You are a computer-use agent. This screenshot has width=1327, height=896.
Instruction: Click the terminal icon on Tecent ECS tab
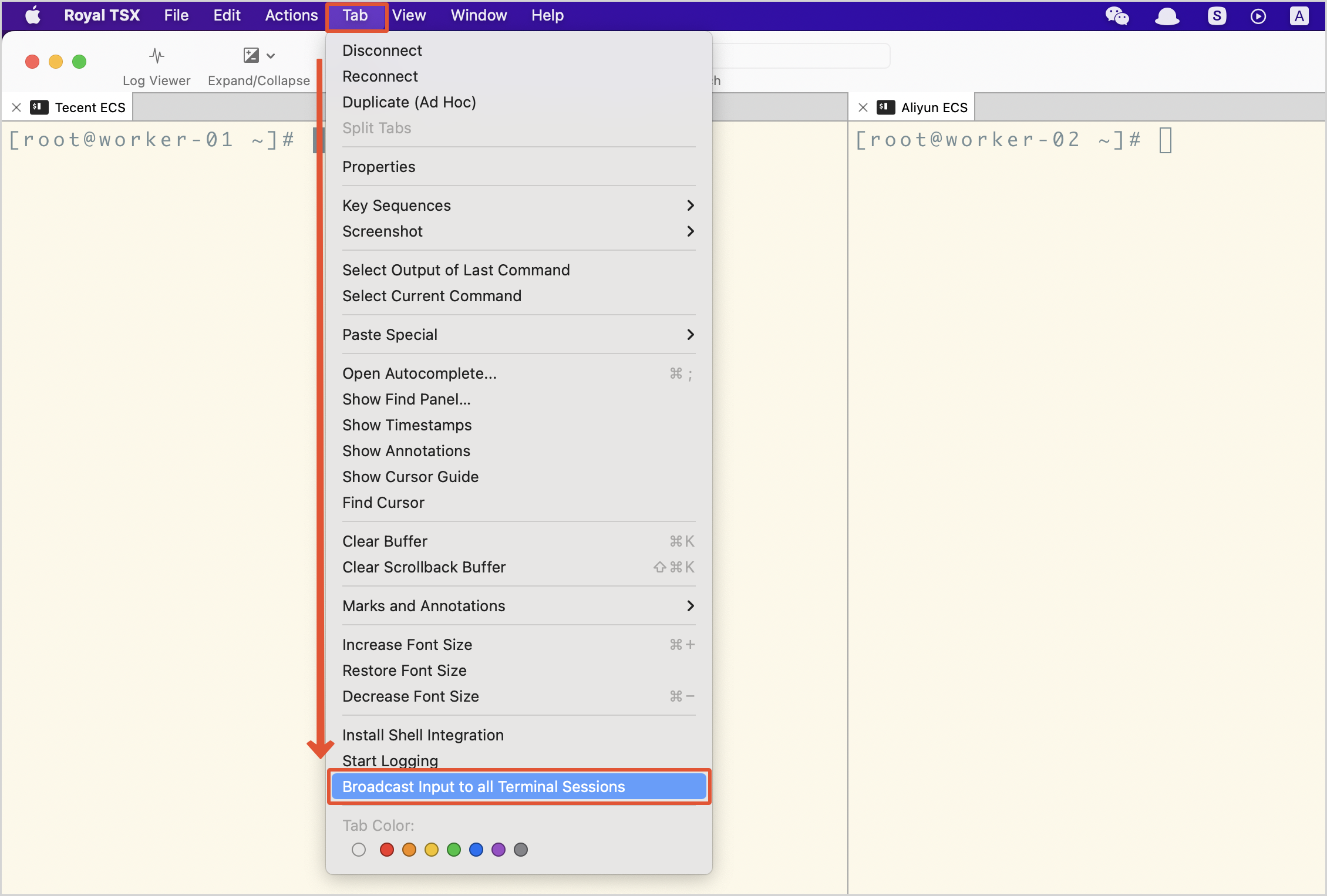39,107
